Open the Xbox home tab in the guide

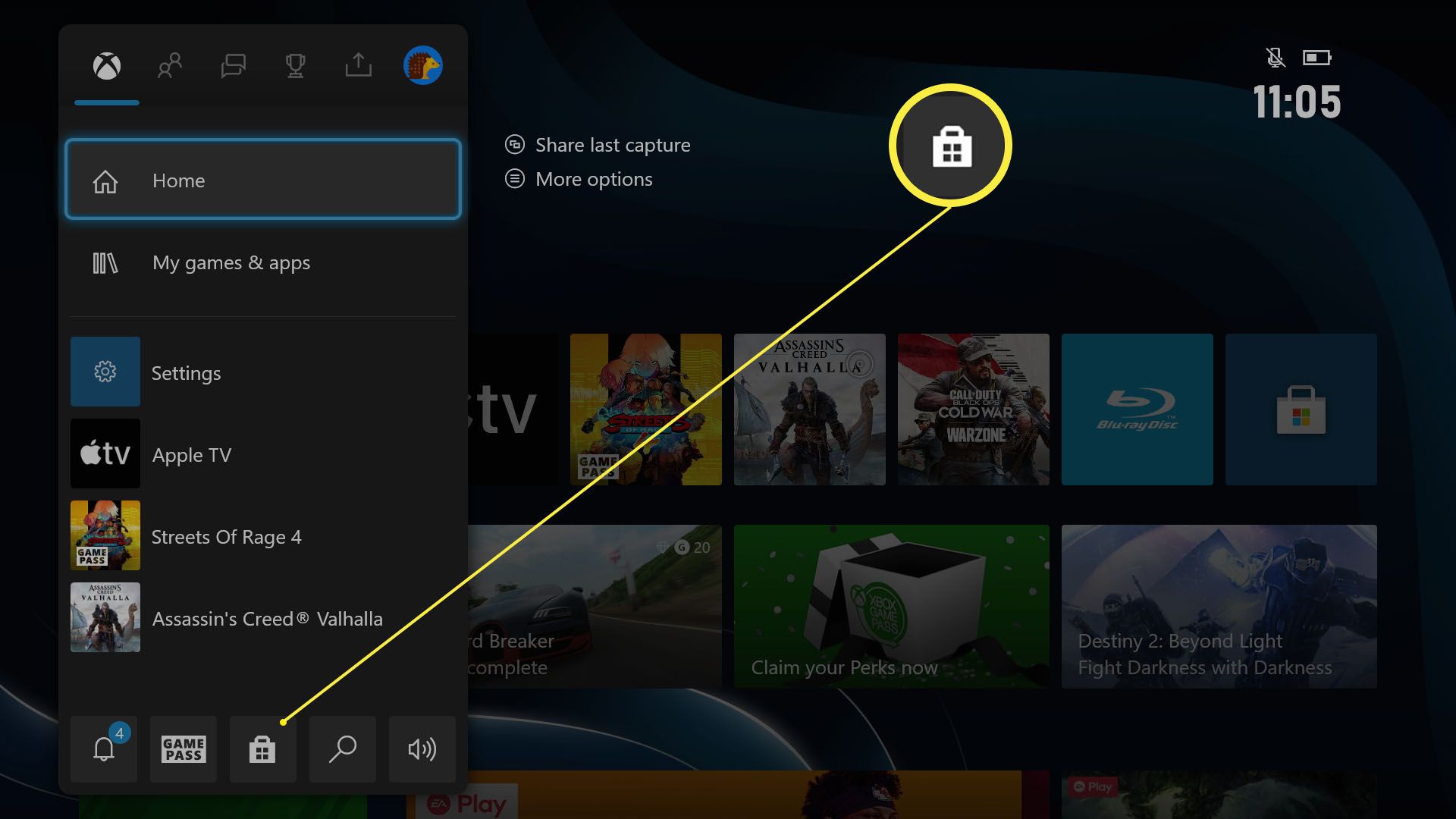point(107,66)
